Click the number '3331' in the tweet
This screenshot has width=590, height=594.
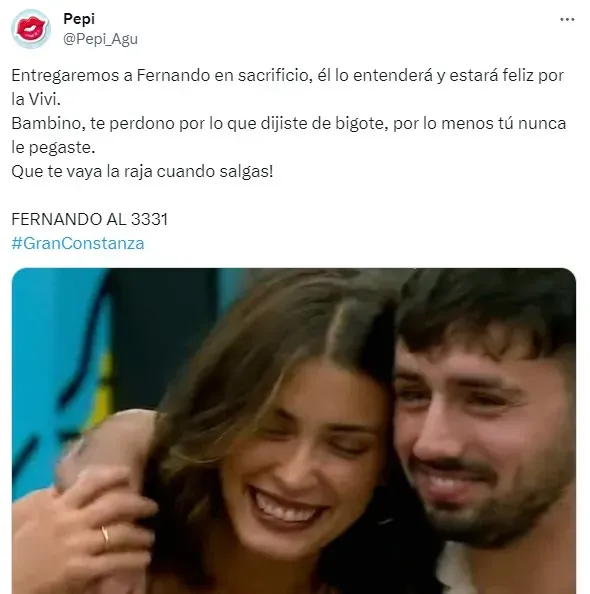tap(149, 219)
